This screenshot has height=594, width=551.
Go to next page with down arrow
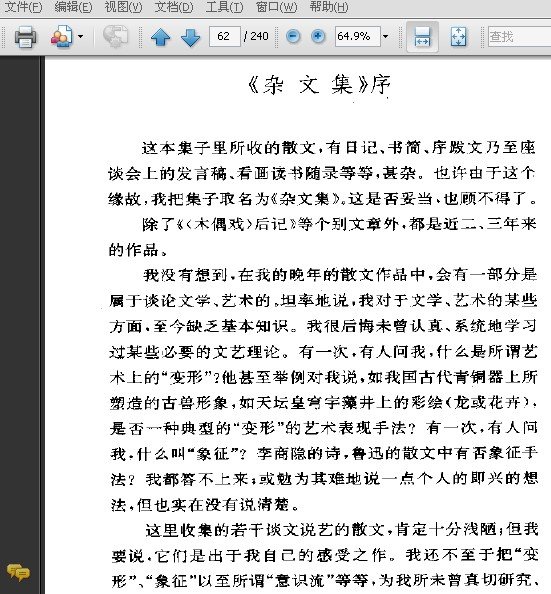(191, 37)
